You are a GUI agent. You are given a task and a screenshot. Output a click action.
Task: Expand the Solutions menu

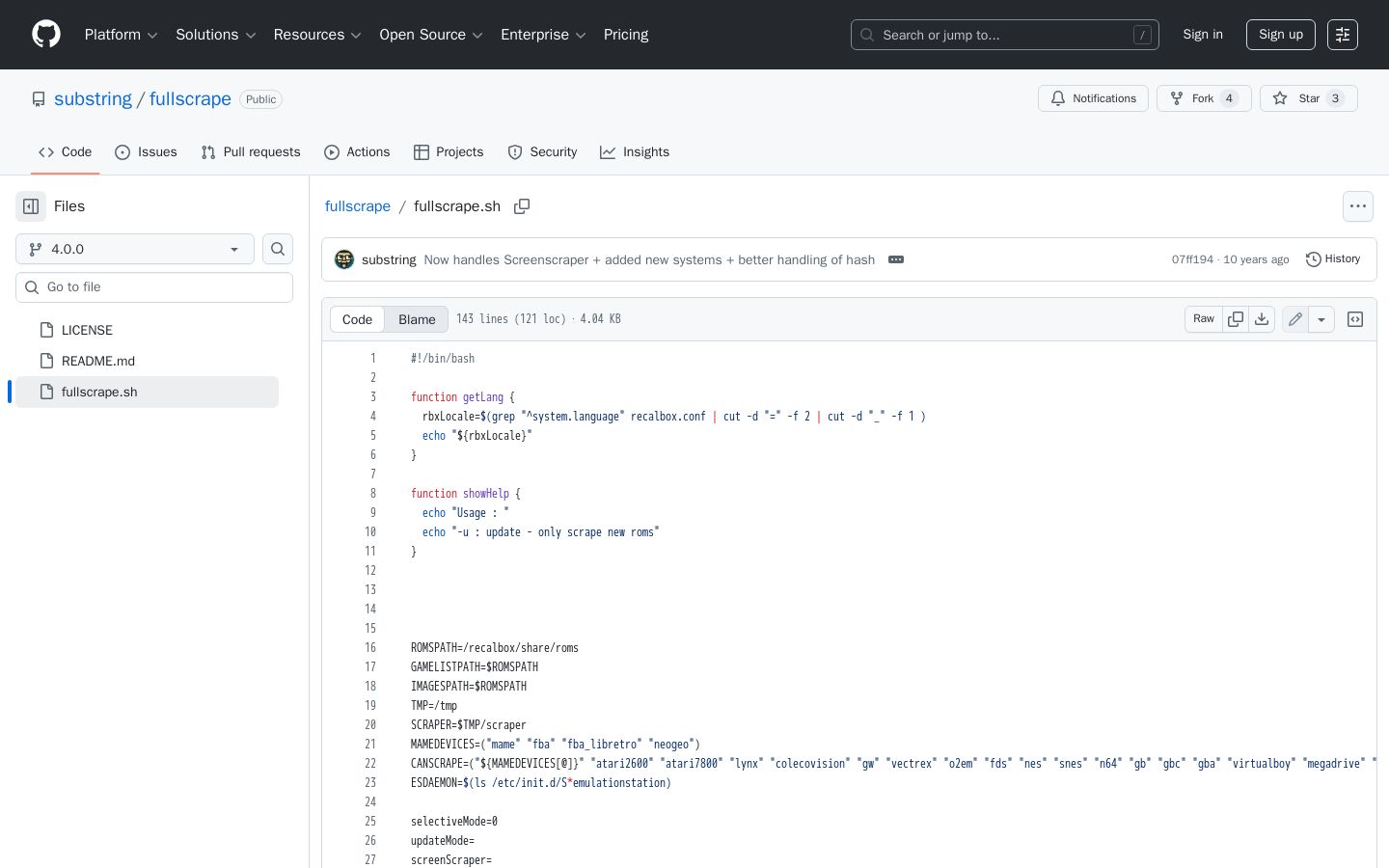(x=215, y=35)
